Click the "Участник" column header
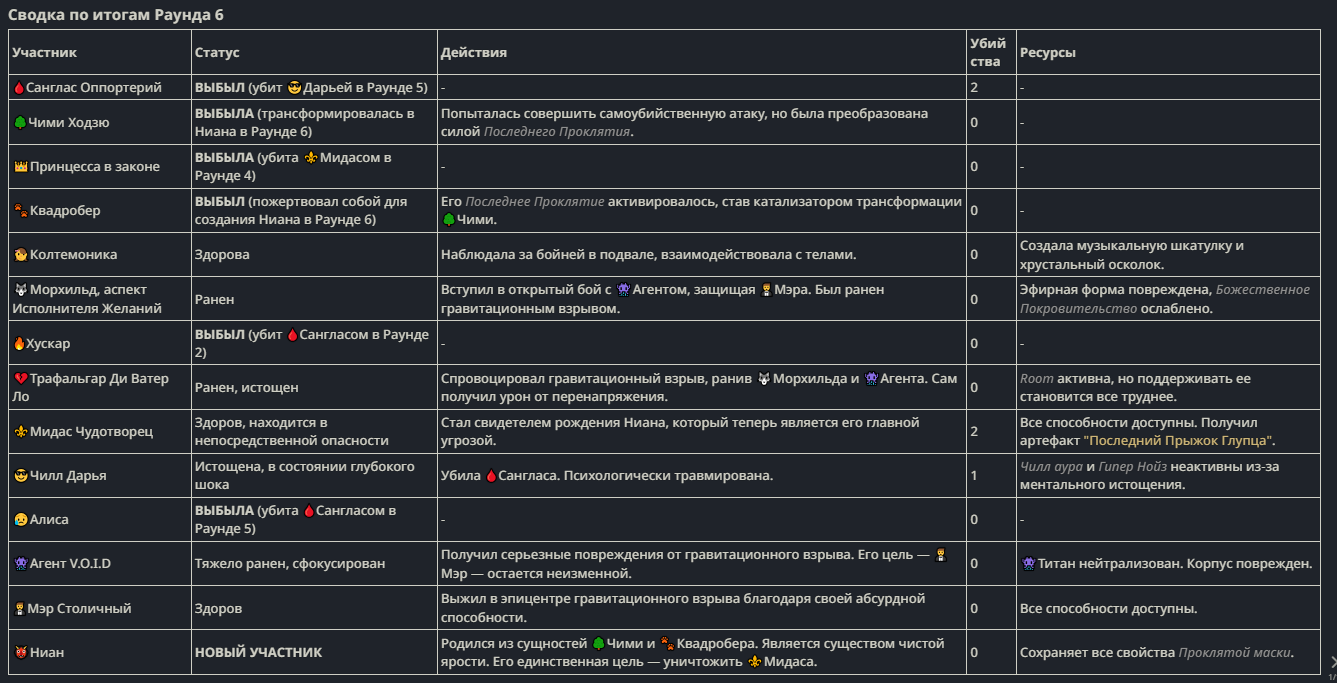1337x683 pixels. pyautogui.click(x=45, y=53)
